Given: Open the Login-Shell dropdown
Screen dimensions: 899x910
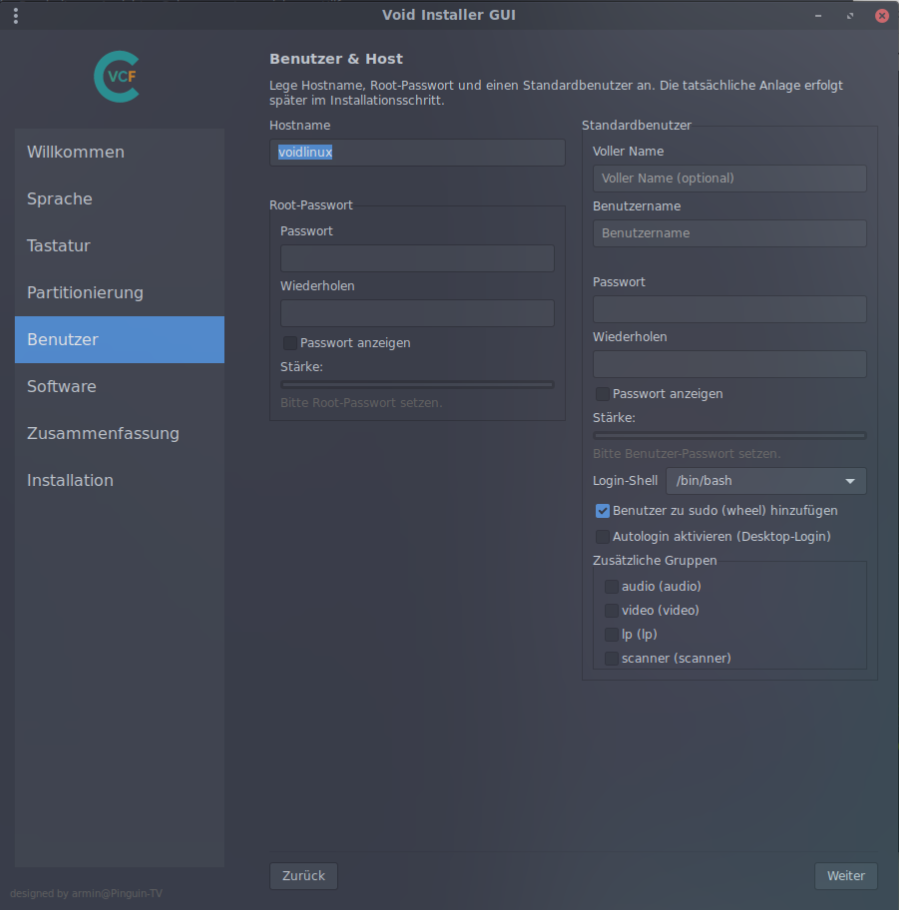Looking at the screenshot, I should (765, 481).
